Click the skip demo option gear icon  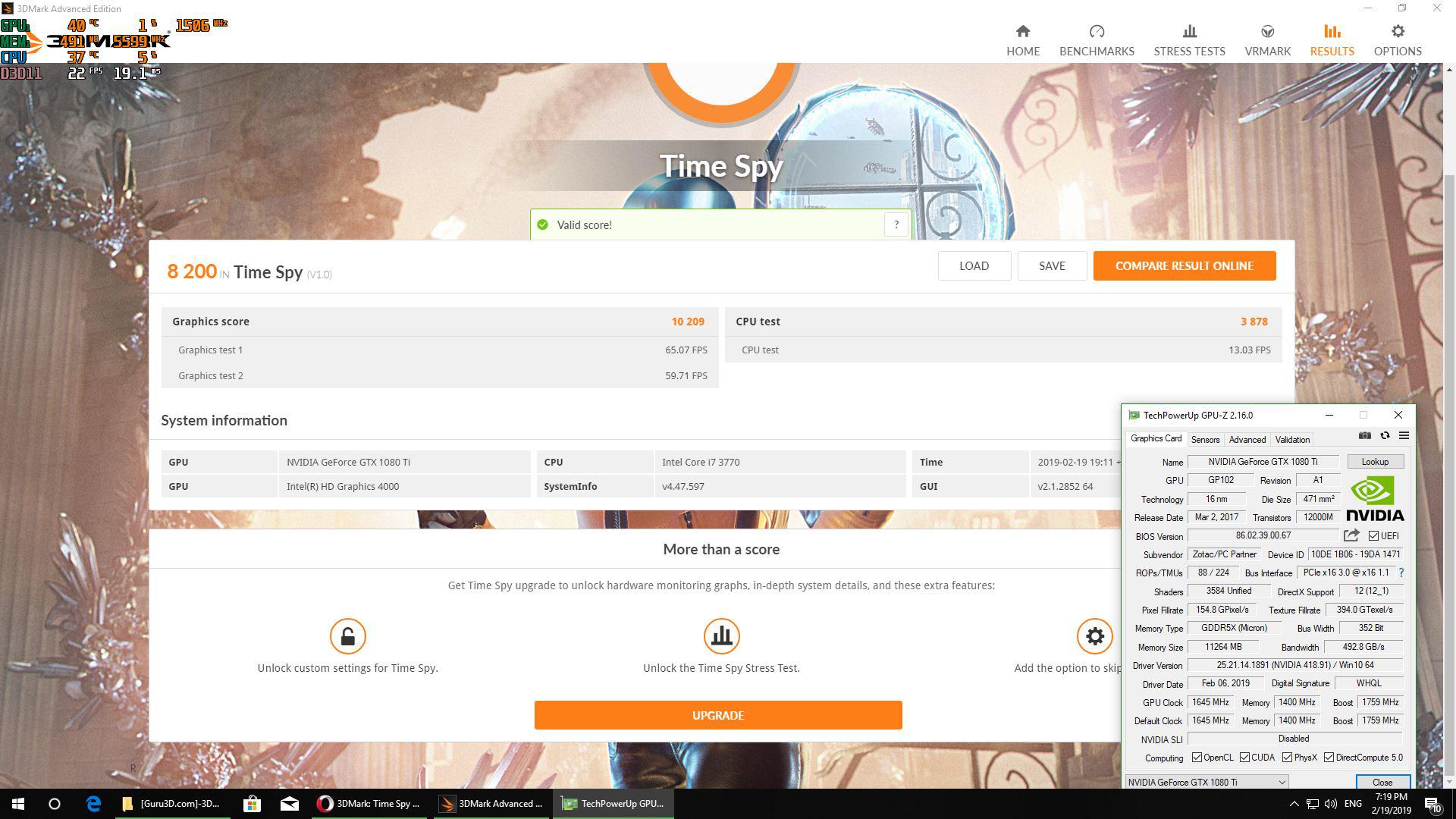[x=1094, y=636]
